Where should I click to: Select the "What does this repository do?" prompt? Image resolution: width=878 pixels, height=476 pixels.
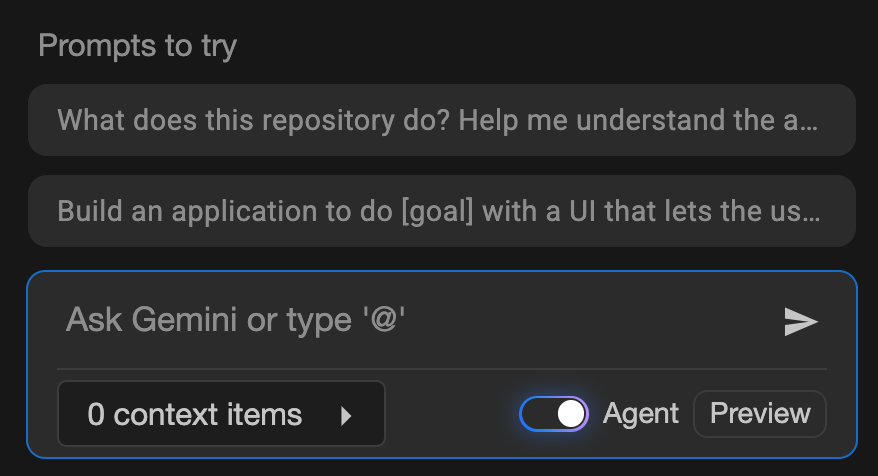(441, 120)
